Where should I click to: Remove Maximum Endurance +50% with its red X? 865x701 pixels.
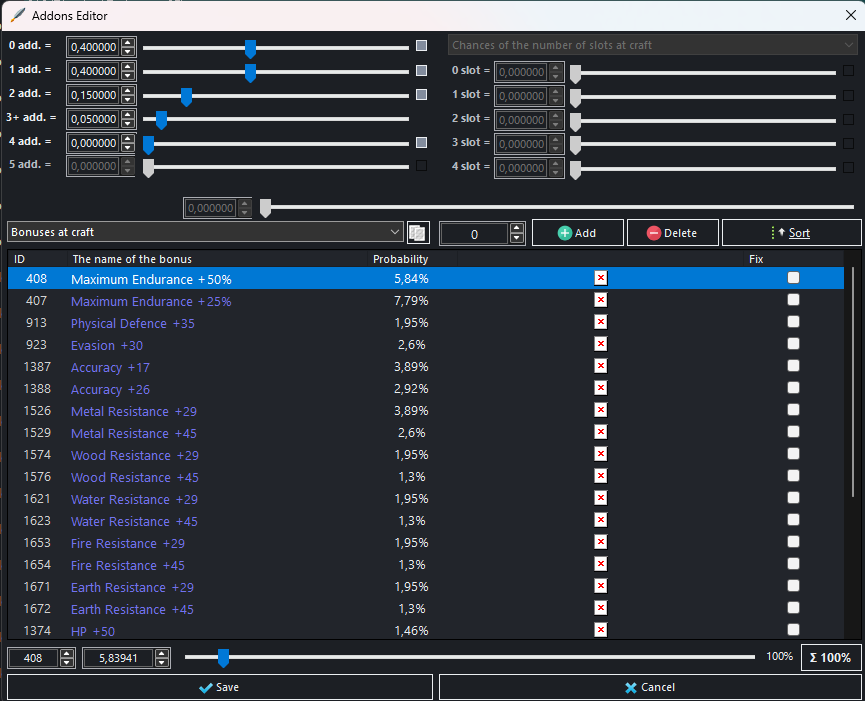[x=599, y=278]
